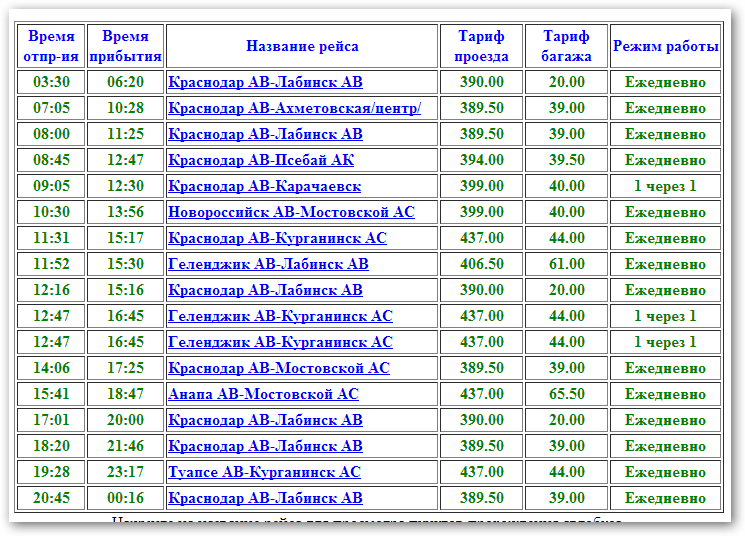Open the Новороссийск АВ-Мостовской АС route link
Image resolution: width=745 pixels, height=536 pixels.
click(x=291, y=212)
